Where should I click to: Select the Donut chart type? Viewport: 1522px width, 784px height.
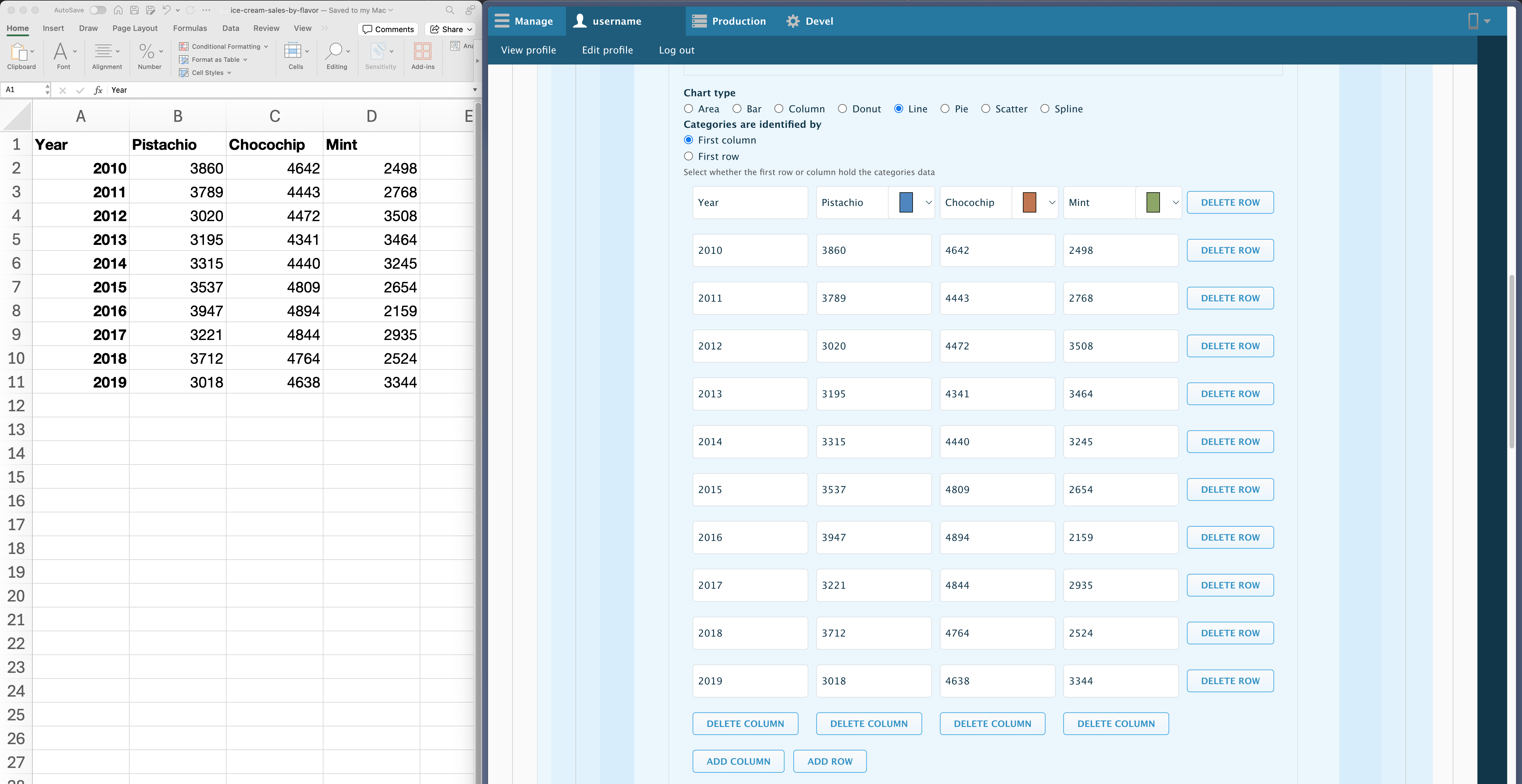pyautogui.click(x=842, y=109)
